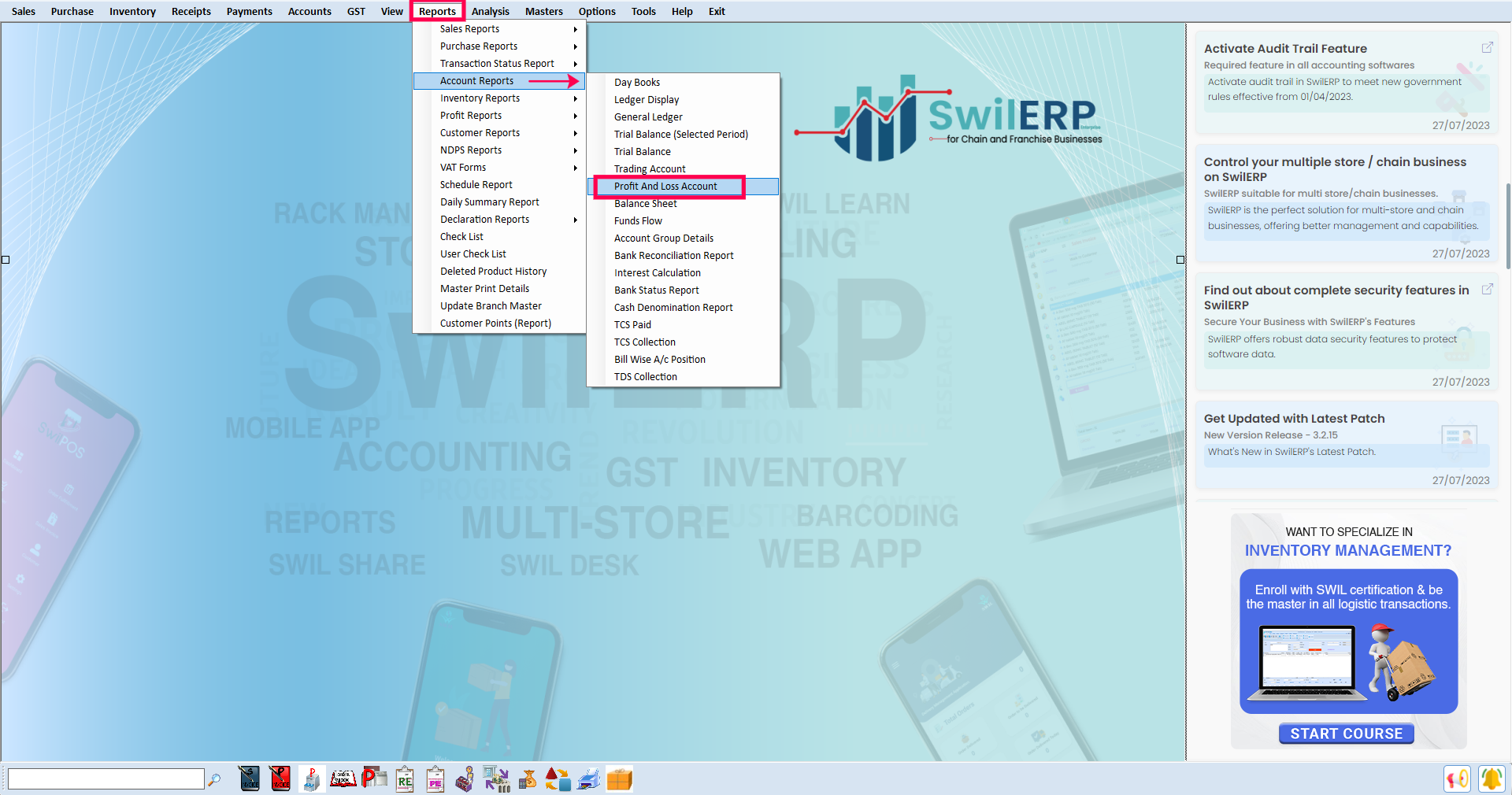
Task: Open Trial Balance (Selected Period)
Action: point(683,135)
